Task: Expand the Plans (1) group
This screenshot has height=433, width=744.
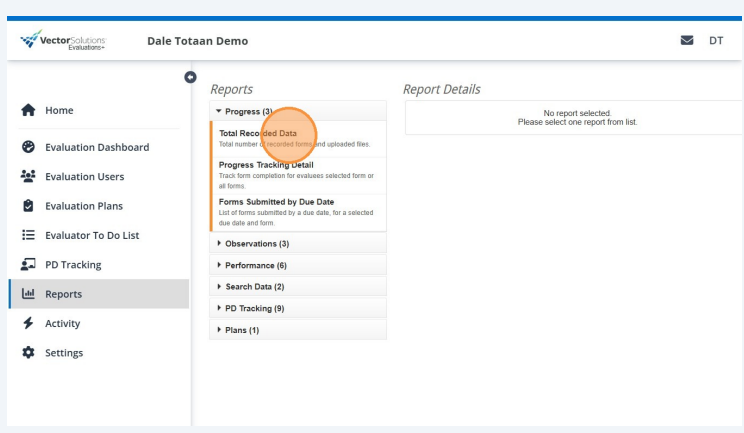Action: tap(298, 330)
